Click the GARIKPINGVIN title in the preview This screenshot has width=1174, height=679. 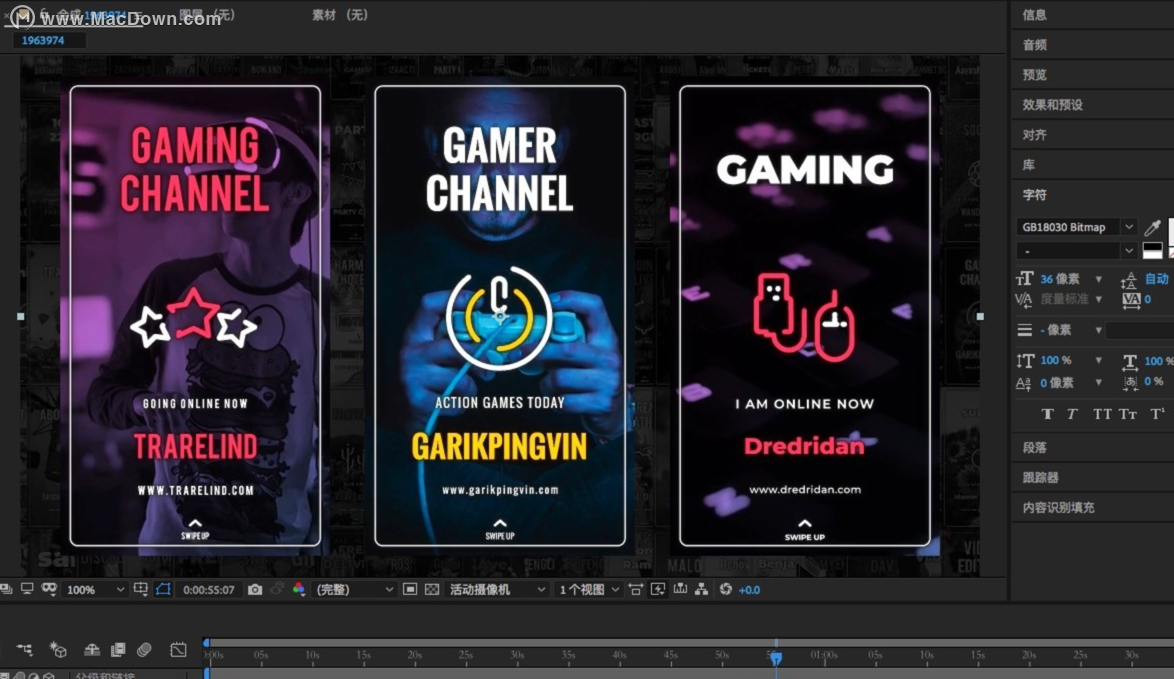[499, 447]
